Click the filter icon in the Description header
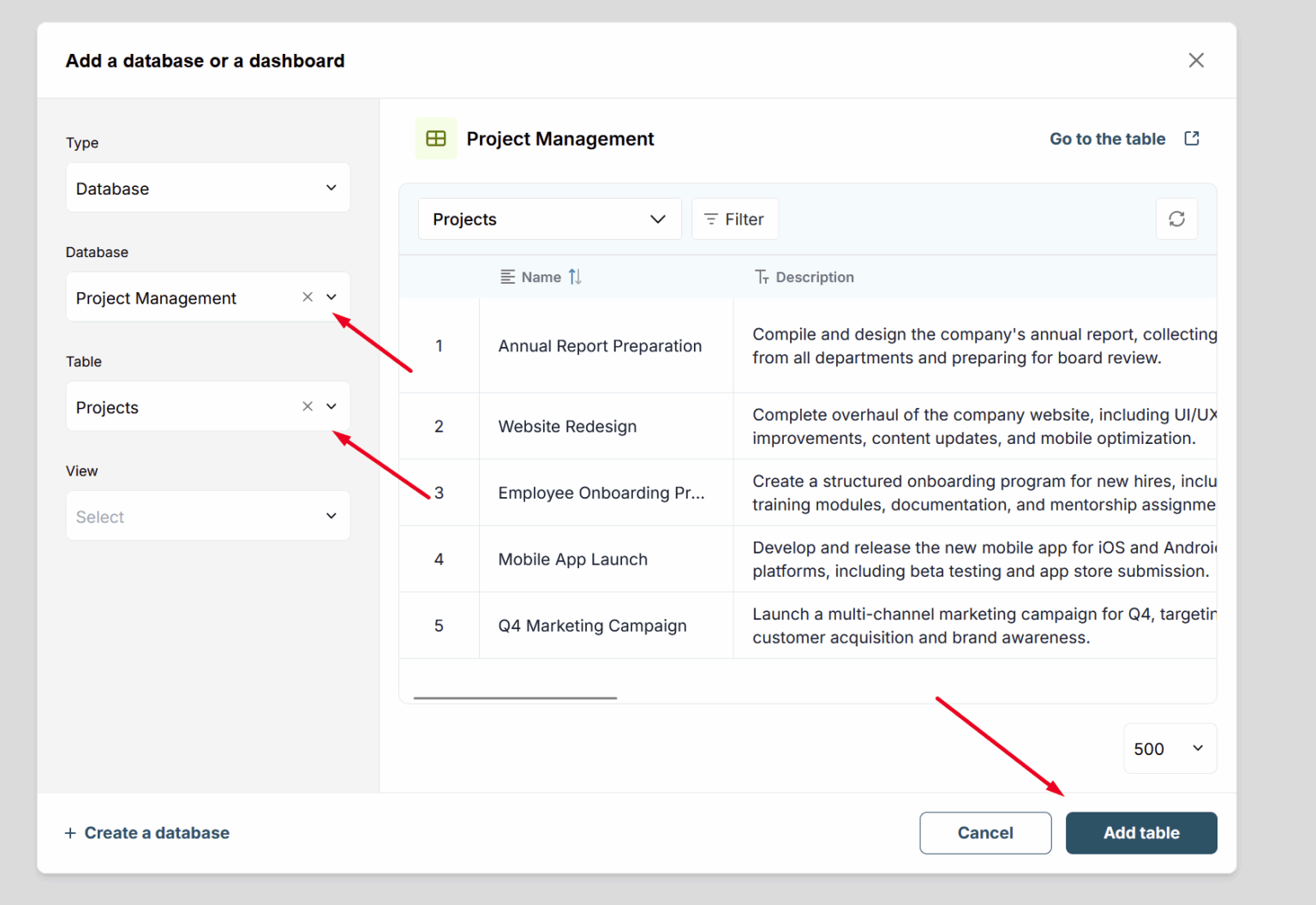 (761, 276)
